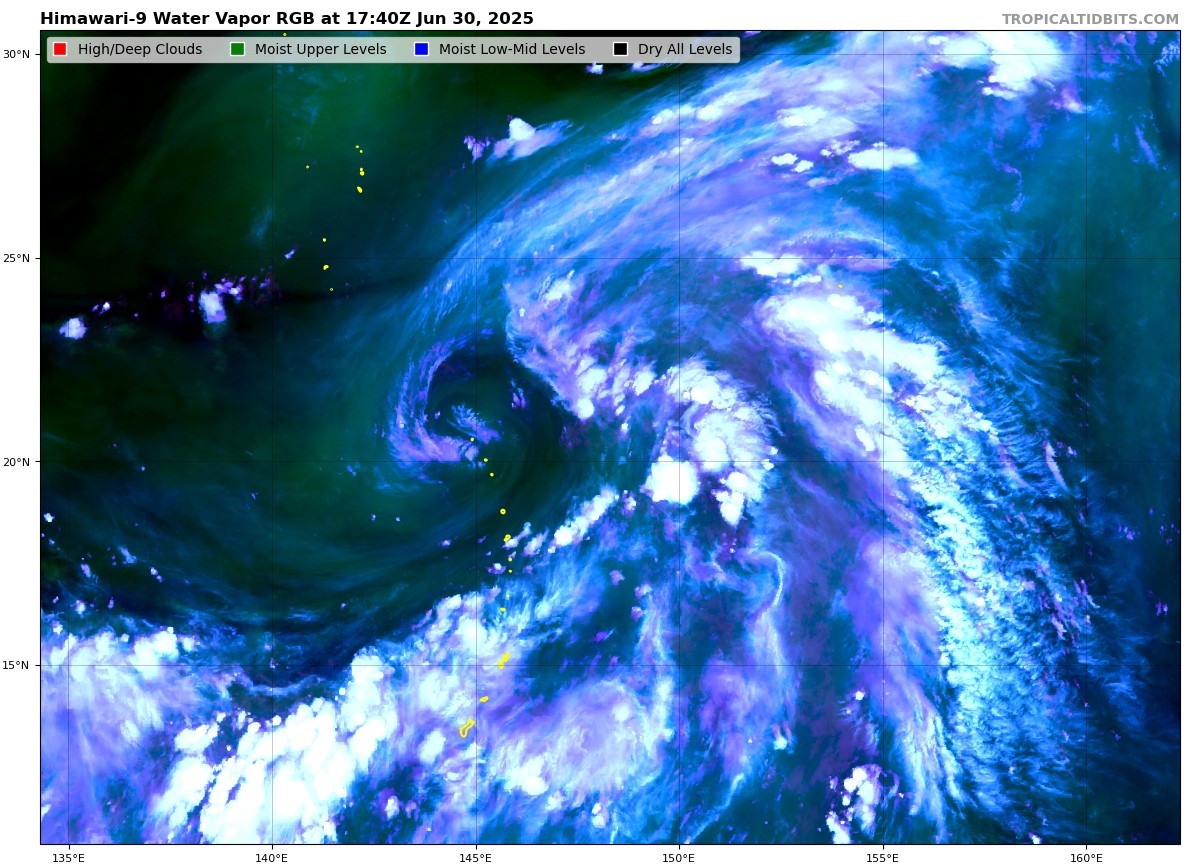The width and height of the screenshot is (1200, 867).
Task: Click the blue Moist Low-Mid Levels swatch
Action: click(x=421, y=49)
